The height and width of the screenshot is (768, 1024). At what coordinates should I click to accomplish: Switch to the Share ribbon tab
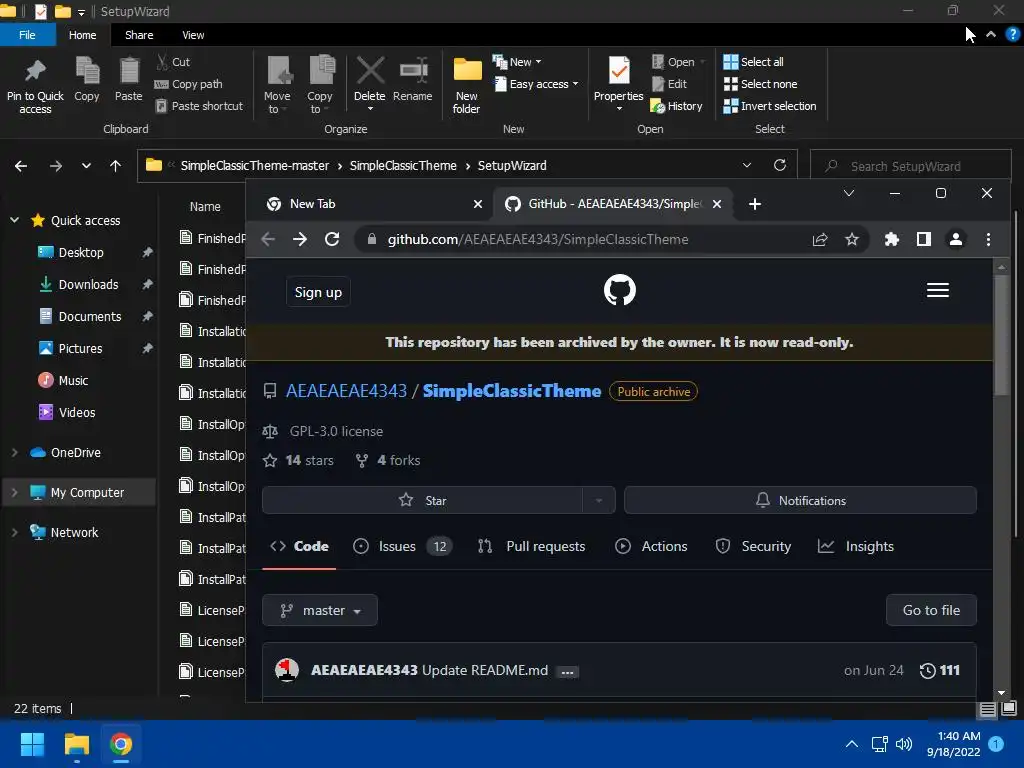click(x=139, y=35)
